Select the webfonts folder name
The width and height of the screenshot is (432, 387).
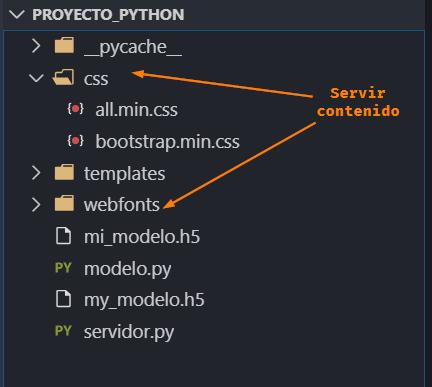point(122,205)
